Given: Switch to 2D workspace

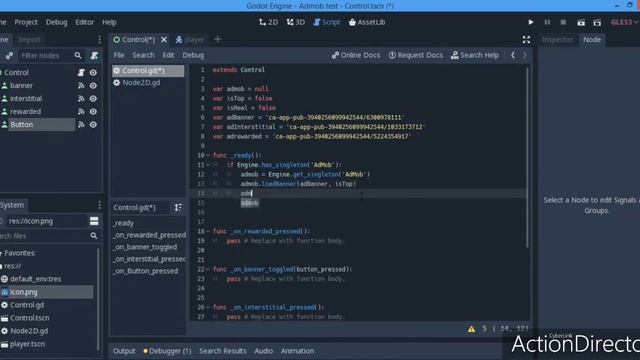Looking at the screenshot, I should 268,22.
